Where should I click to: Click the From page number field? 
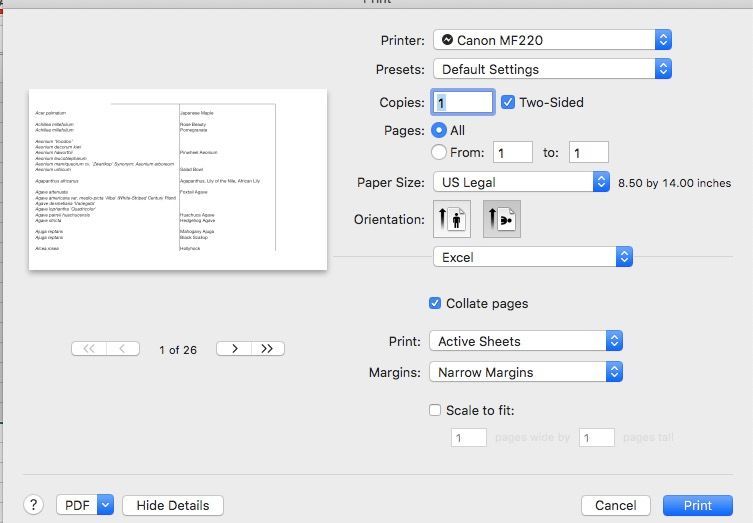click(x=513, y=153)
